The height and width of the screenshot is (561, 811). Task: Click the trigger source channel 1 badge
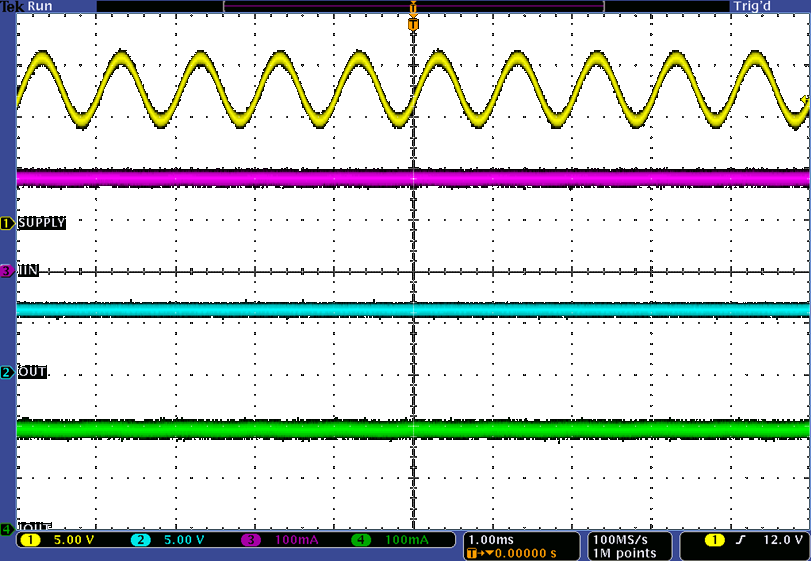pyautogui.click(x=714, y=540)
